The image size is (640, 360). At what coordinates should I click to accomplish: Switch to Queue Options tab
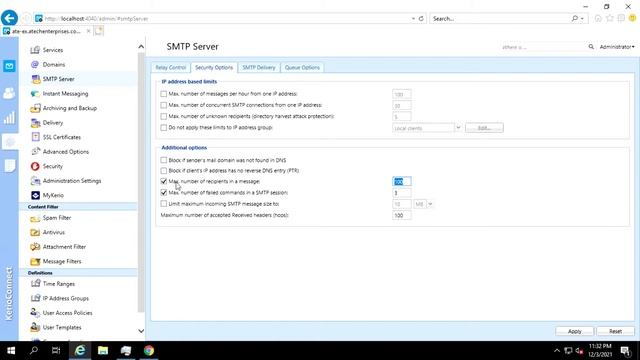(302, 67)
